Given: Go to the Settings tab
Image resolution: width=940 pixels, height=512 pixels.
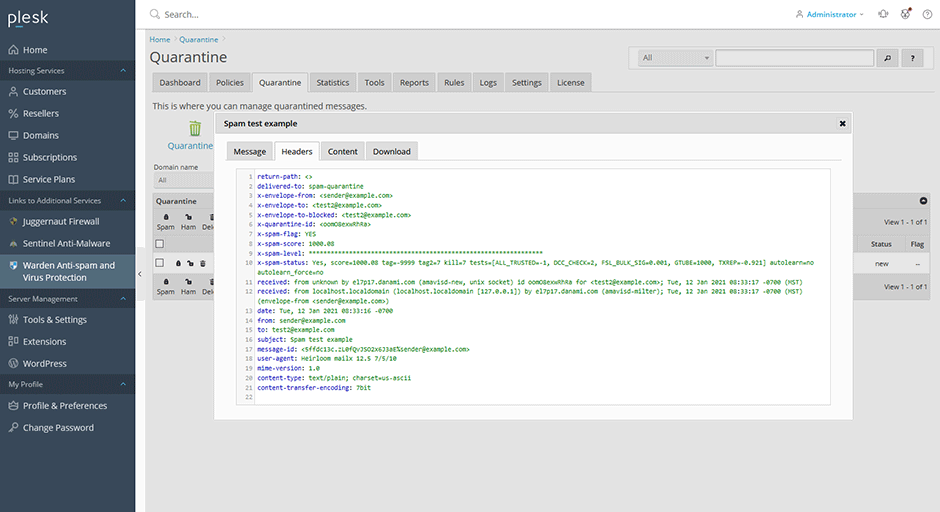Looking at the screenshot, I should point(526,83).
